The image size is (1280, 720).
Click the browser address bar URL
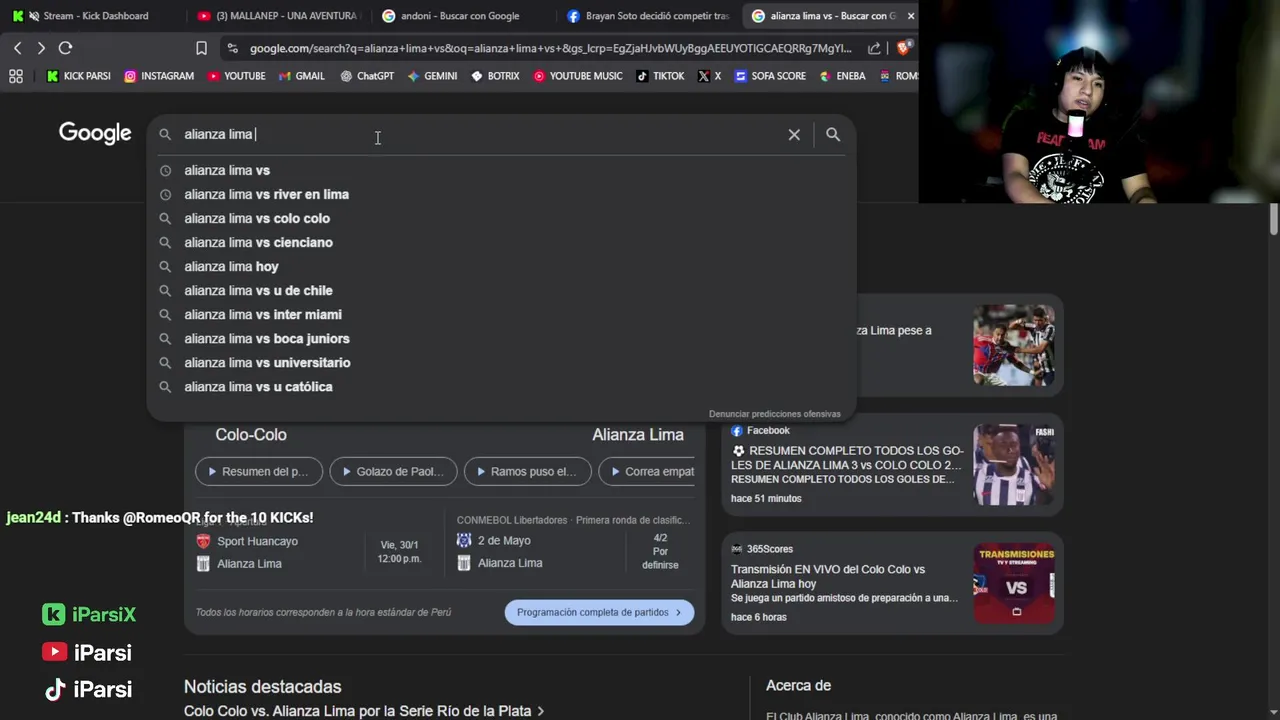pyautogui.click(x=550, y=48)
